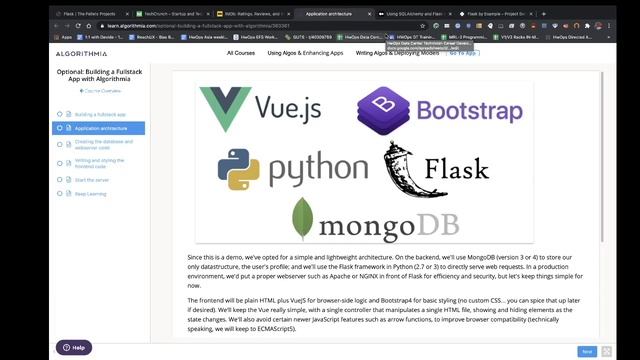The width and height of the screenshot is (640, 360).
Task: Open Keep Learning lesson
Action: click(91, 193)
